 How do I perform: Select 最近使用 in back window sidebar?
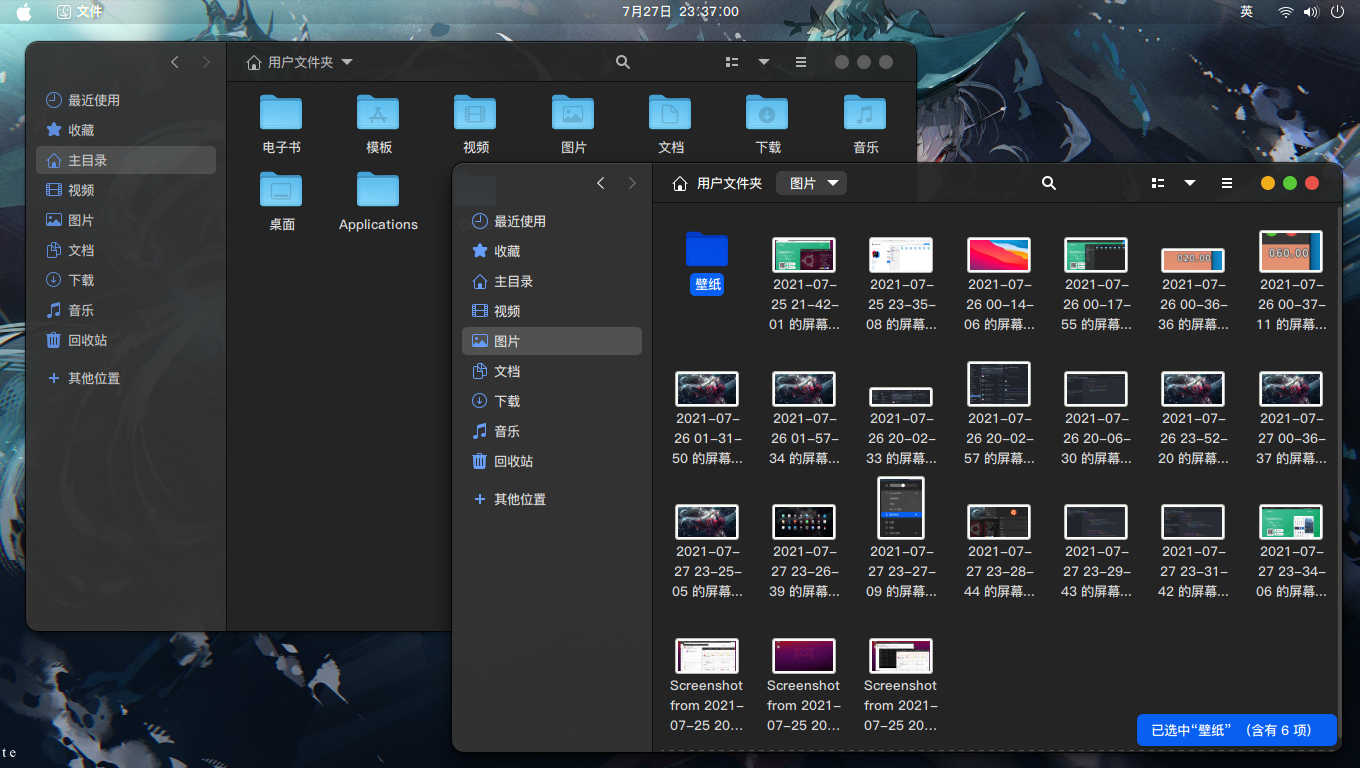click(x=126, y=100)
